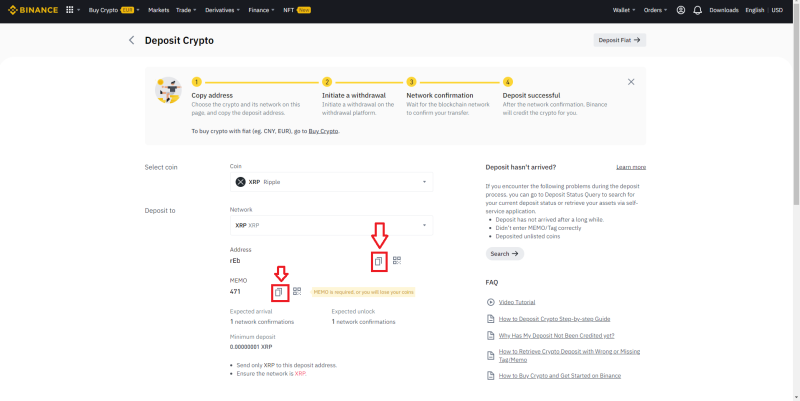
Task: Open How to Buy Crypto and Get Started
Action: tap(560, 375)
